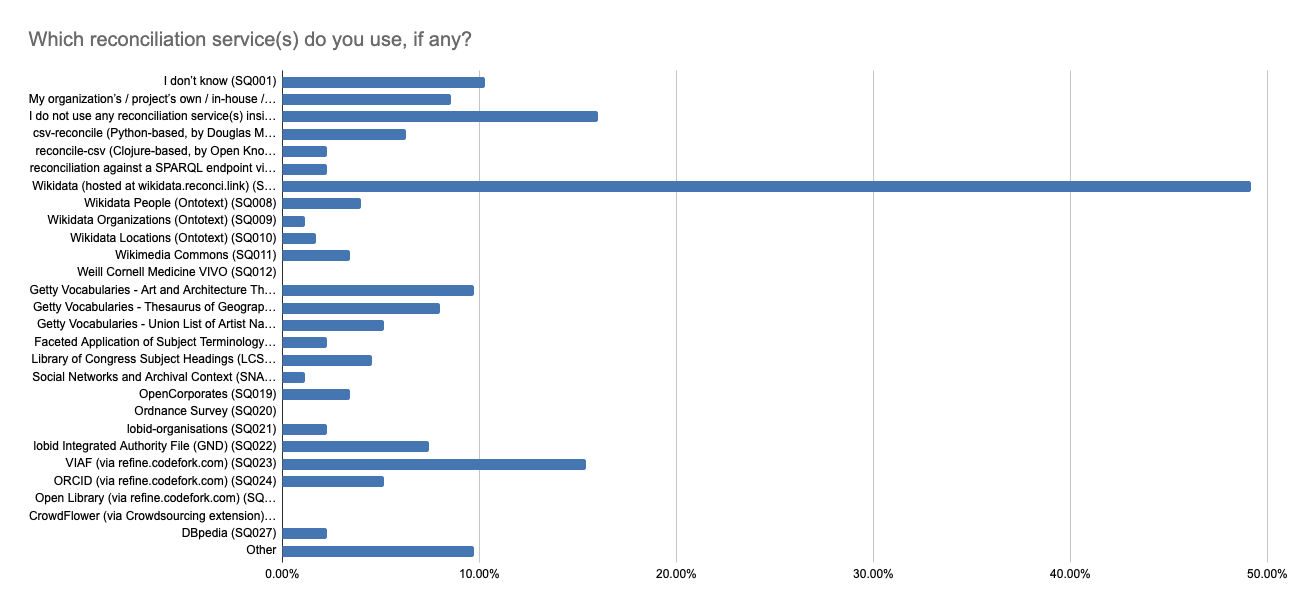Click the csv-reconcile (Python-based) bar
The image size is (1293, 607).
tap(344, 134)
